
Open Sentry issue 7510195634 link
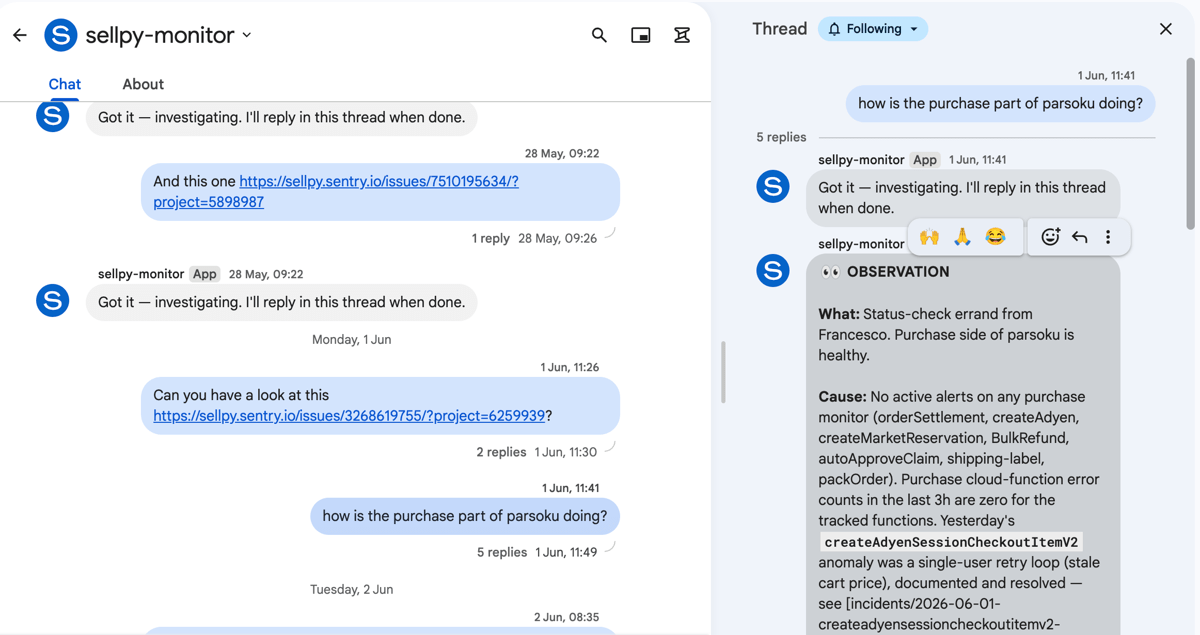(x=336, y=191)
